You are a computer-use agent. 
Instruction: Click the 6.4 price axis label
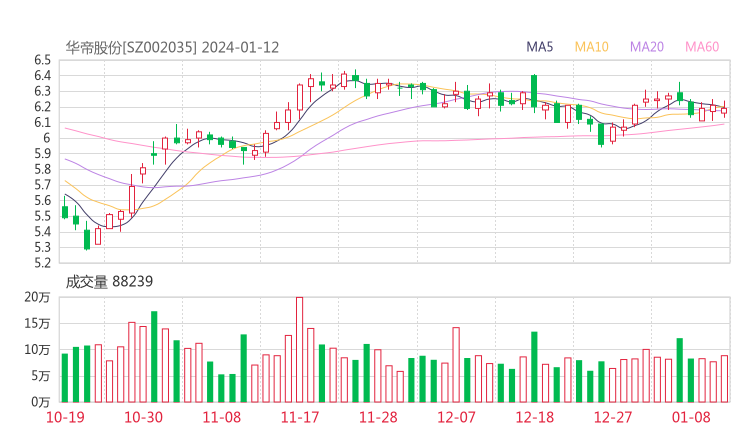tap(42, 76)
